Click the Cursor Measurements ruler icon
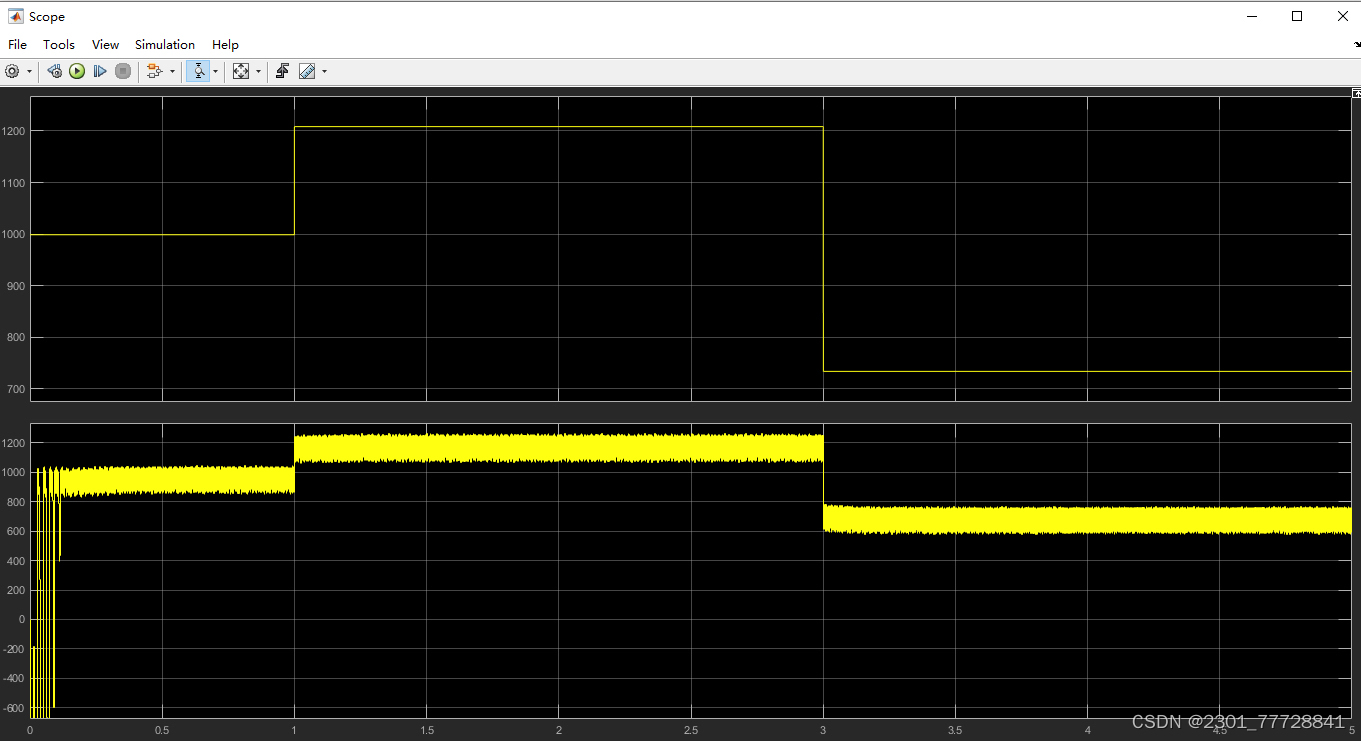 [307, 71]
